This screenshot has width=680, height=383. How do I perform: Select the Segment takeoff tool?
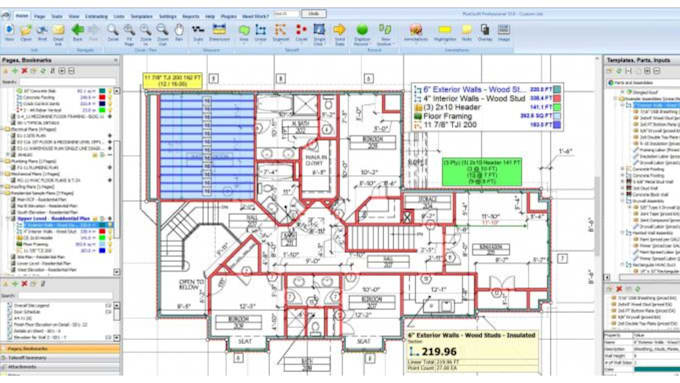tap(281, 29)
